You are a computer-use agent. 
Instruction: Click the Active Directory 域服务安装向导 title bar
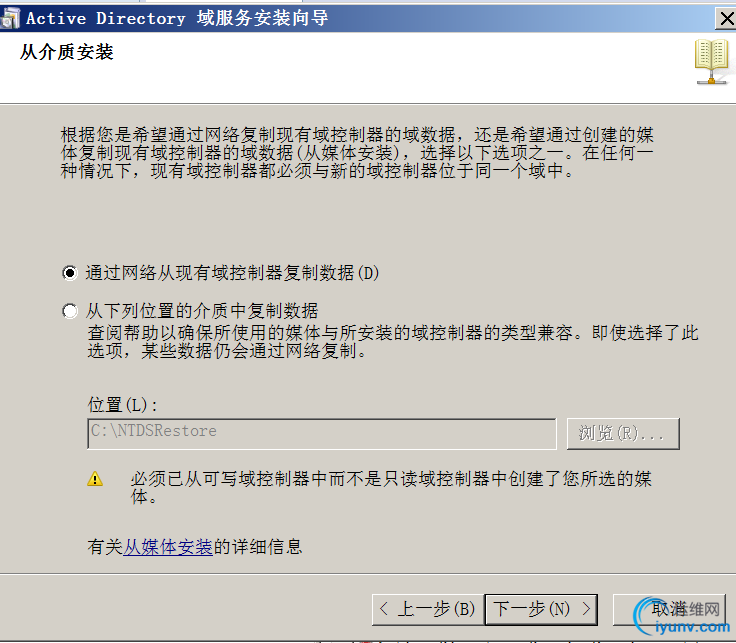click(x=357, y=19)
